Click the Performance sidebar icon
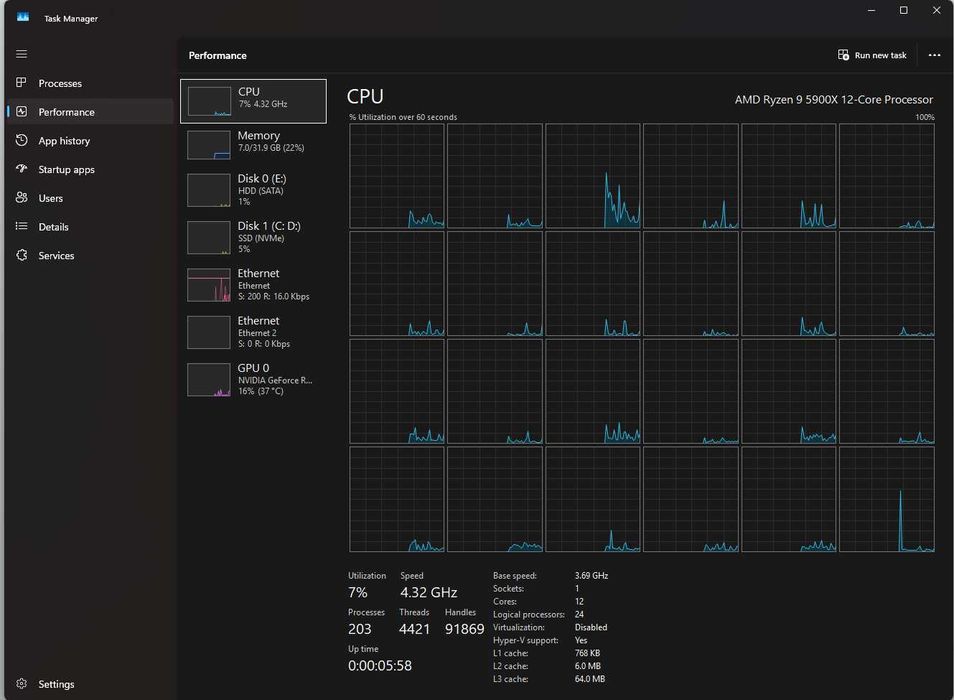Screen dimensions: 954x700 pyautogui.click(x=21, y=111)
